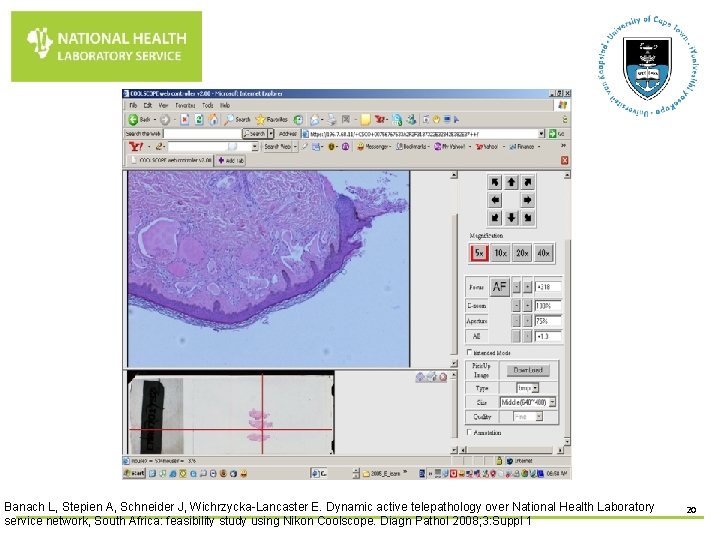
Task: Open the File menu
Action: click(x=133, y=106)
